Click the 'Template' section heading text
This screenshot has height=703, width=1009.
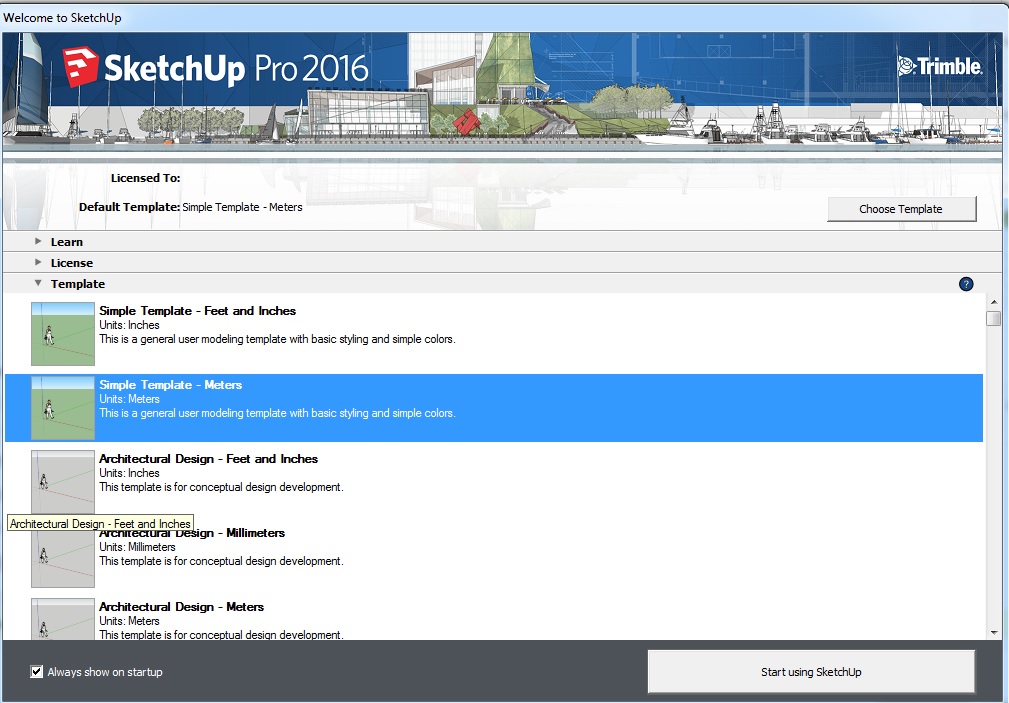[78, 284]
